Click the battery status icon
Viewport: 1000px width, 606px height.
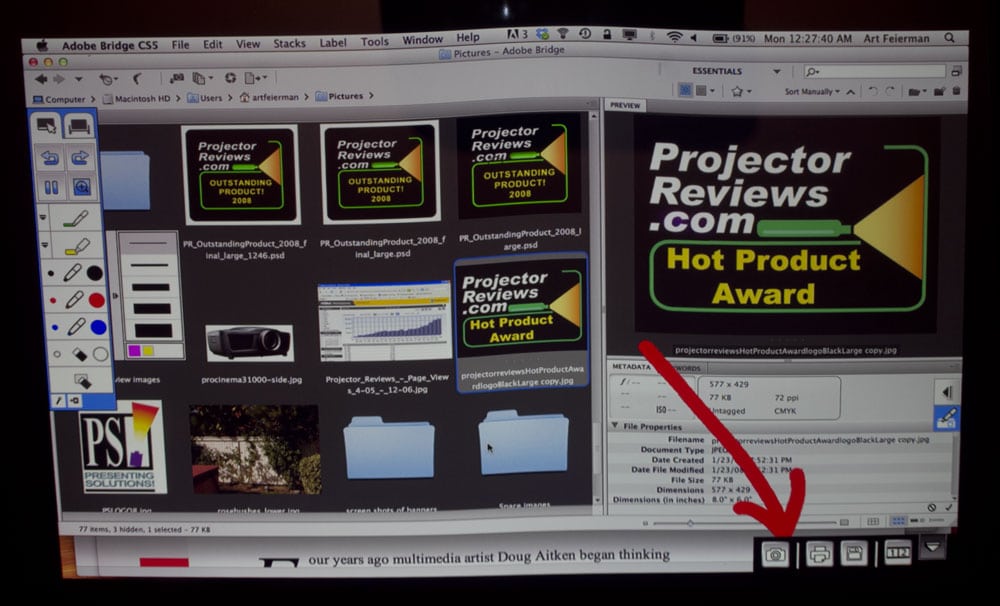tap(720, 38)
